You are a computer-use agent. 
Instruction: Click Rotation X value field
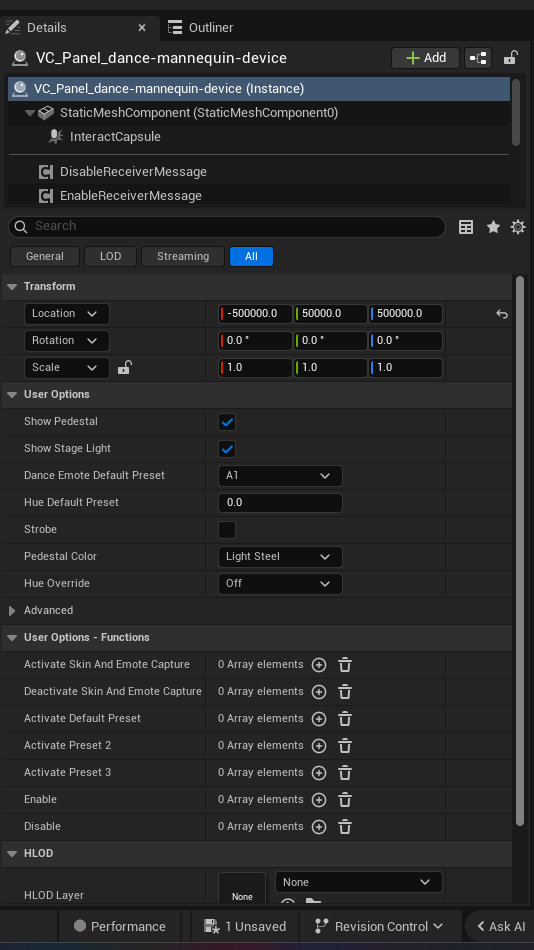255,340
